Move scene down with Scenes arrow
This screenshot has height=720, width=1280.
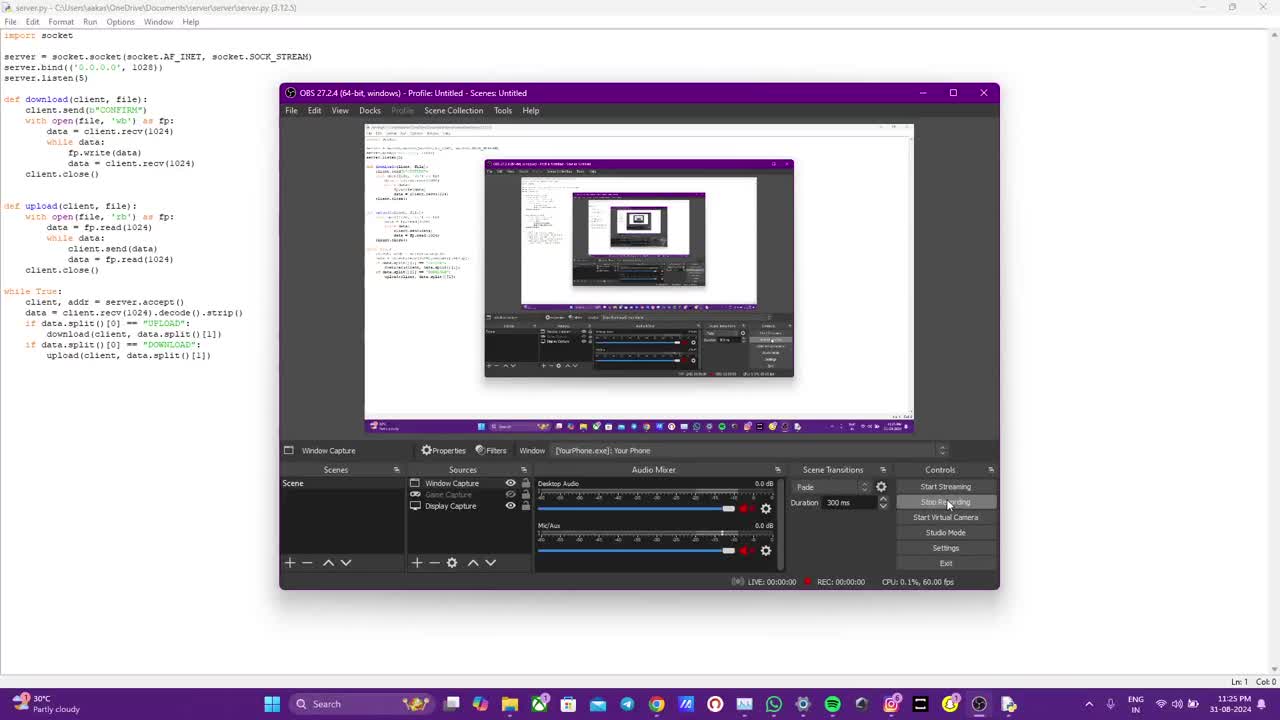point(346,563)
